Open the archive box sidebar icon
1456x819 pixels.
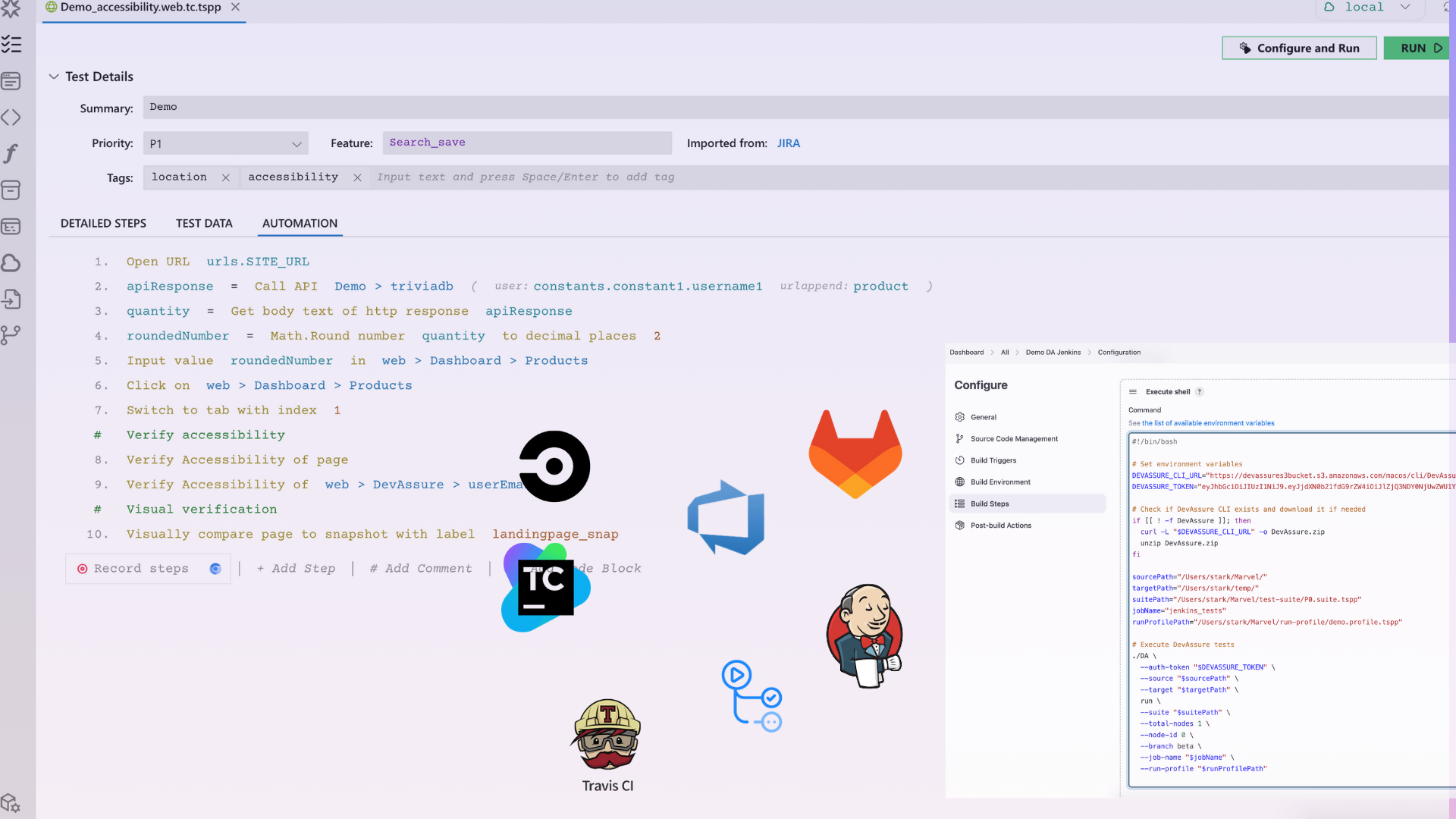click(x=11, y=190)
